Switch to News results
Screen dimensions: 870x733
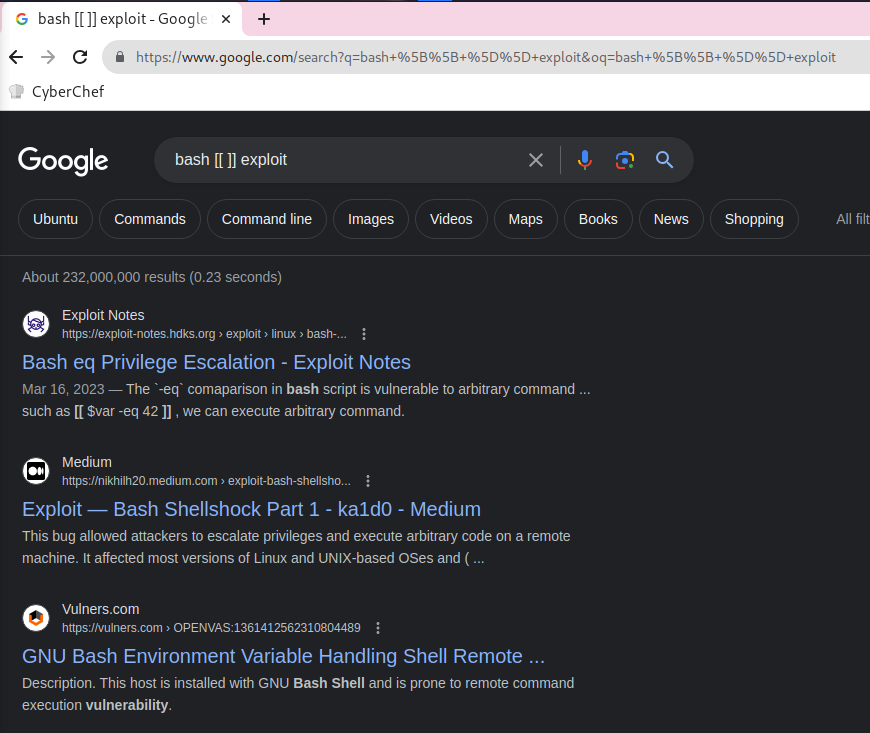(671, 219)
